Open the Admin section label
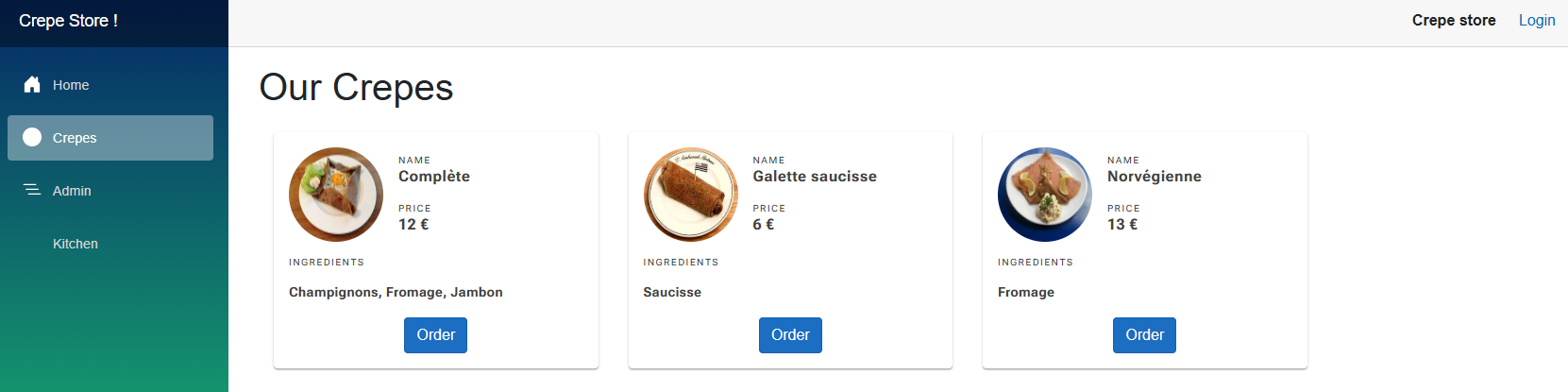 pos(72,191)
